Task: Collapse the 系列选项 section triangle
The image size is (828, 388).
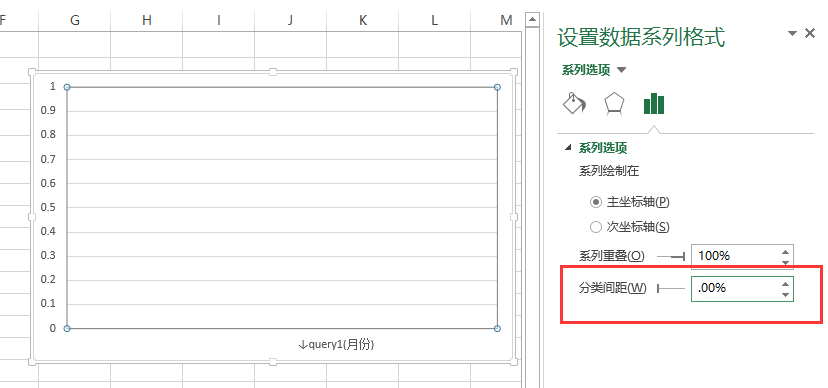Action: click(568, 148)
